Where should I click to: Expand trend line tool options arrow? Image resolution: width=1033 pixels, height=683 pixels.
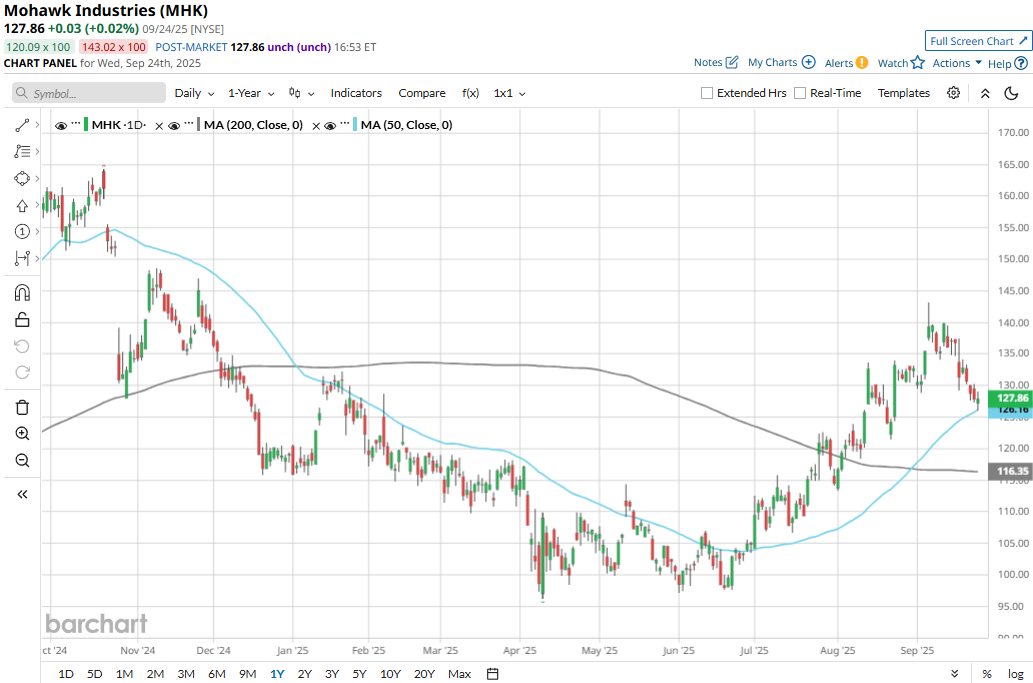pos(37,125)
